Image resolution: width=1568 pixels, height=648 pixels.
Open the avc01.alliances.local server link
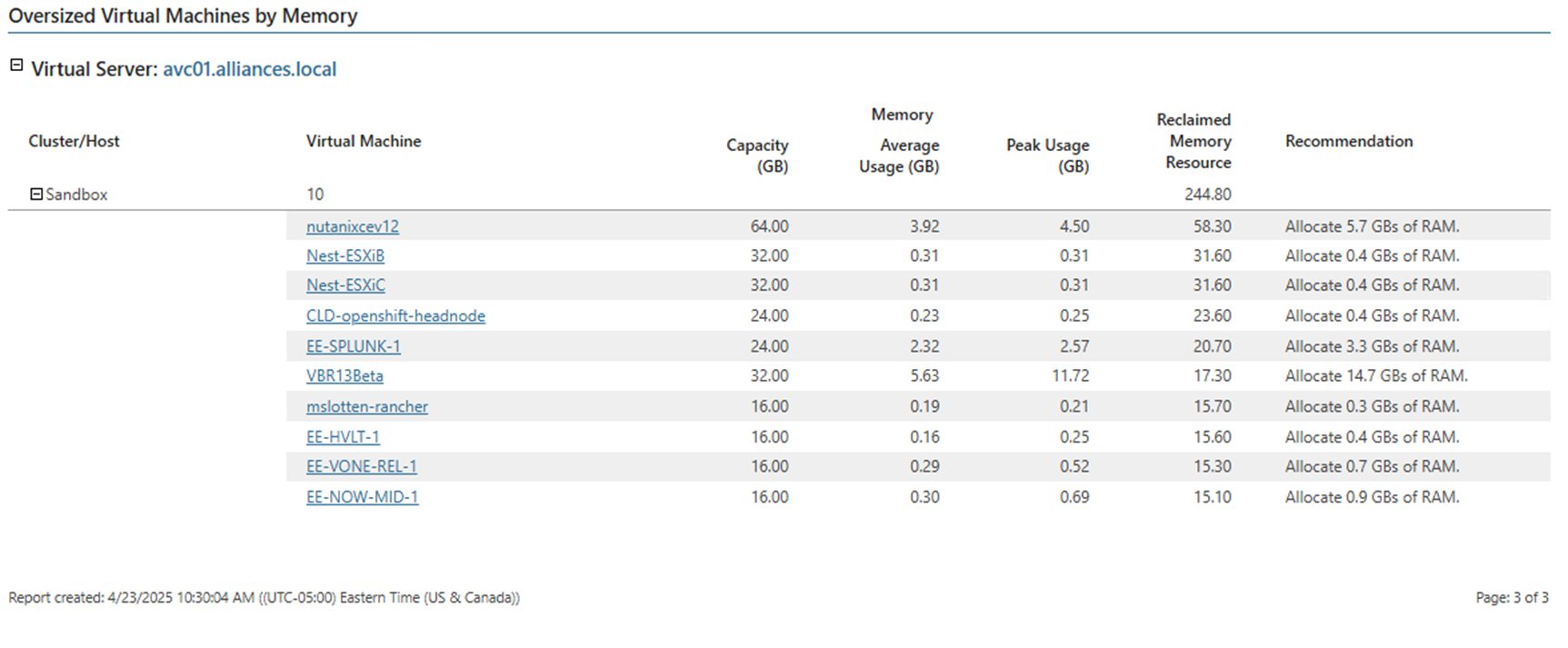pos(249,69)
